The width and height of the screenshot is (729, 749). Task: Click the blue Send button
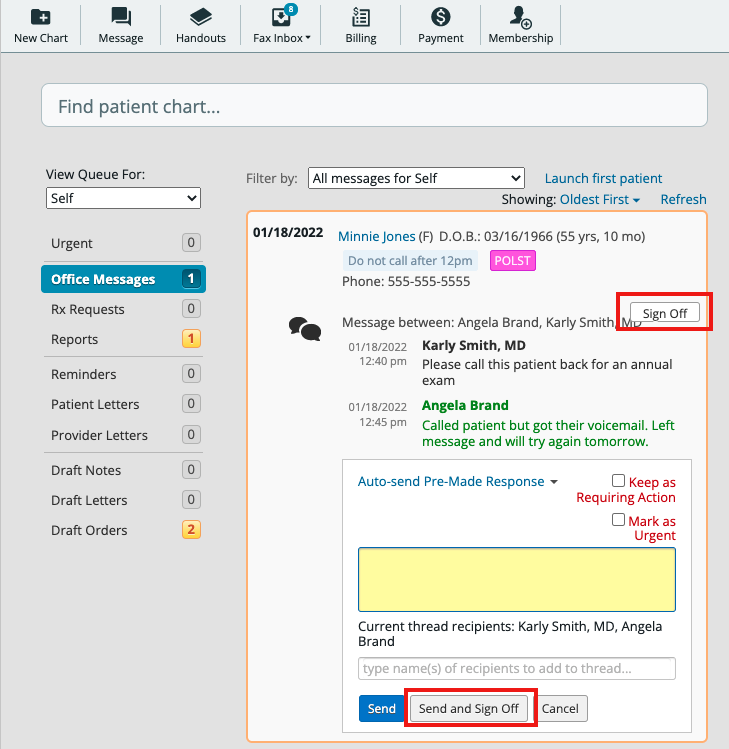click(381, 708)
